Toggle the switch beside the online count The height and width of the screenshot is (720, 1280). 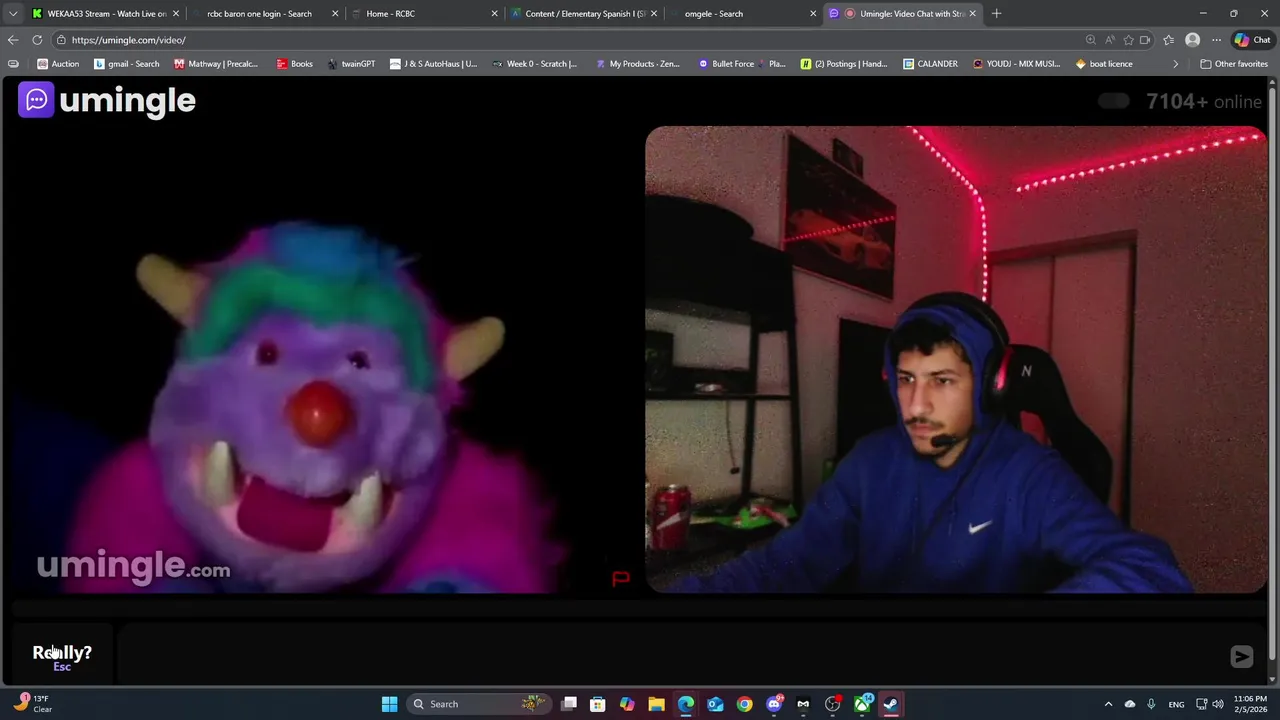1114,101
